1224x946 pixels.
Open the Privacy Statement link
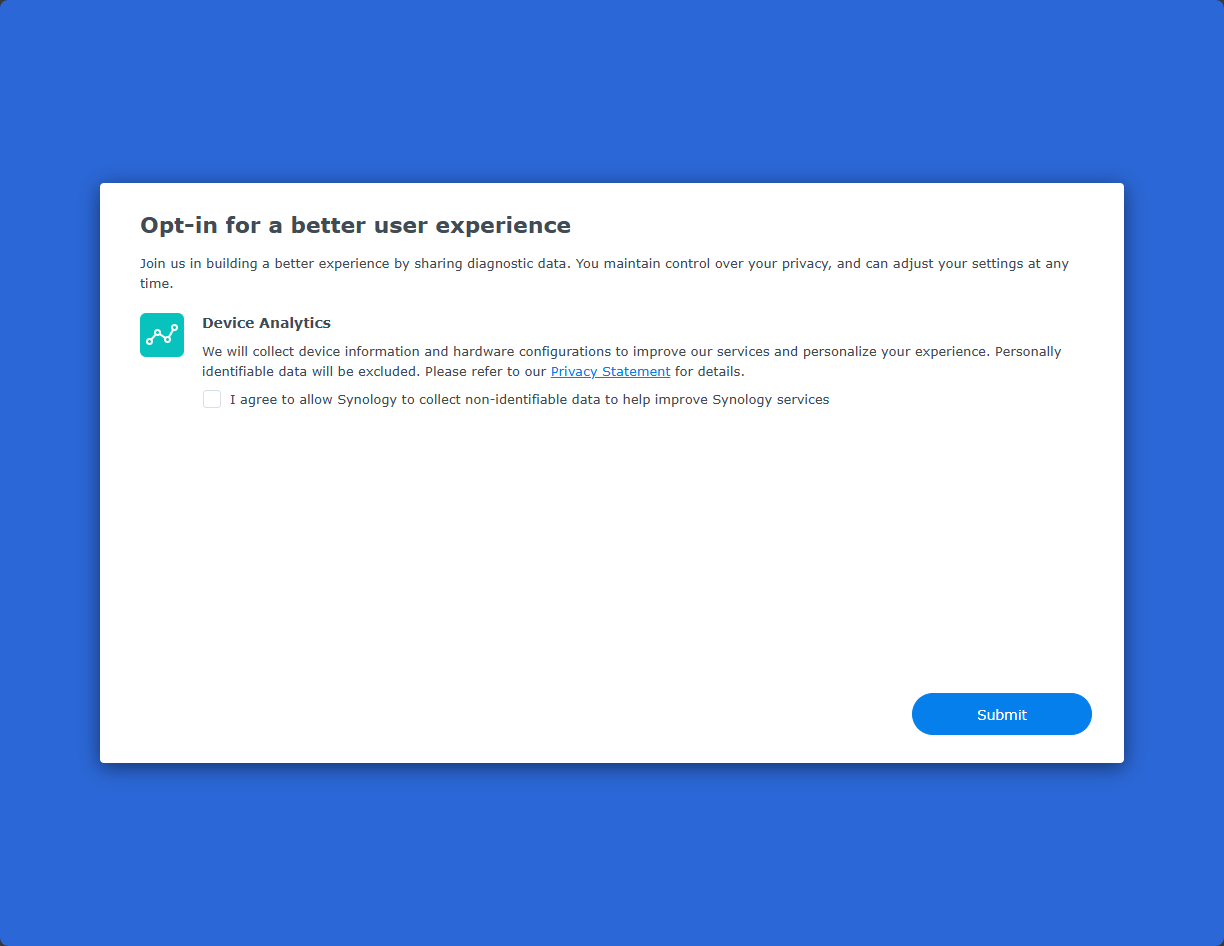(x=610, y=372)
